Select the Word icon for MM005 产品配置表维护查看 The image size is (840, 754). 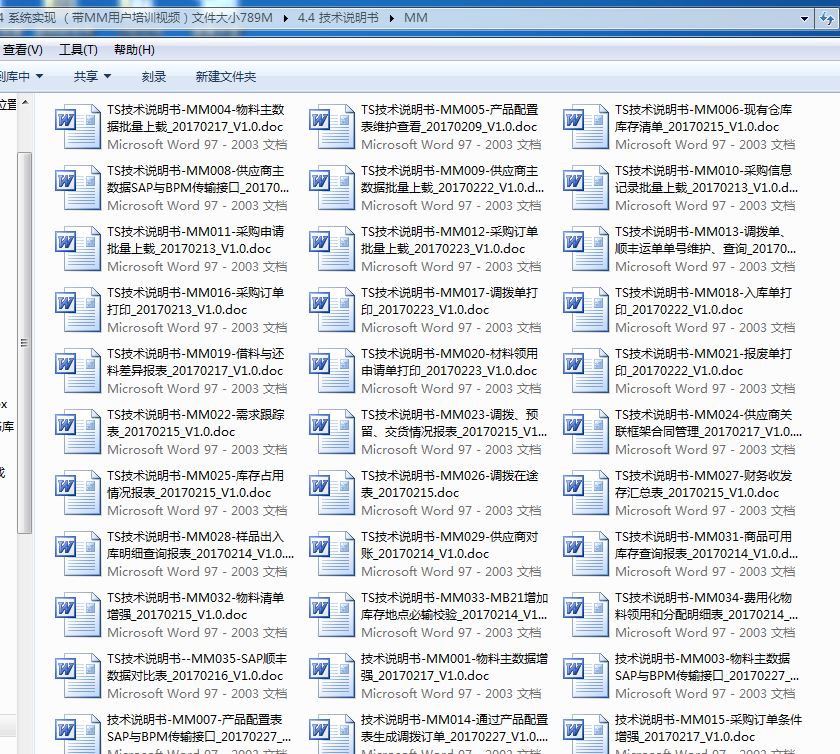pyautogui.click(x=332, y=126)
